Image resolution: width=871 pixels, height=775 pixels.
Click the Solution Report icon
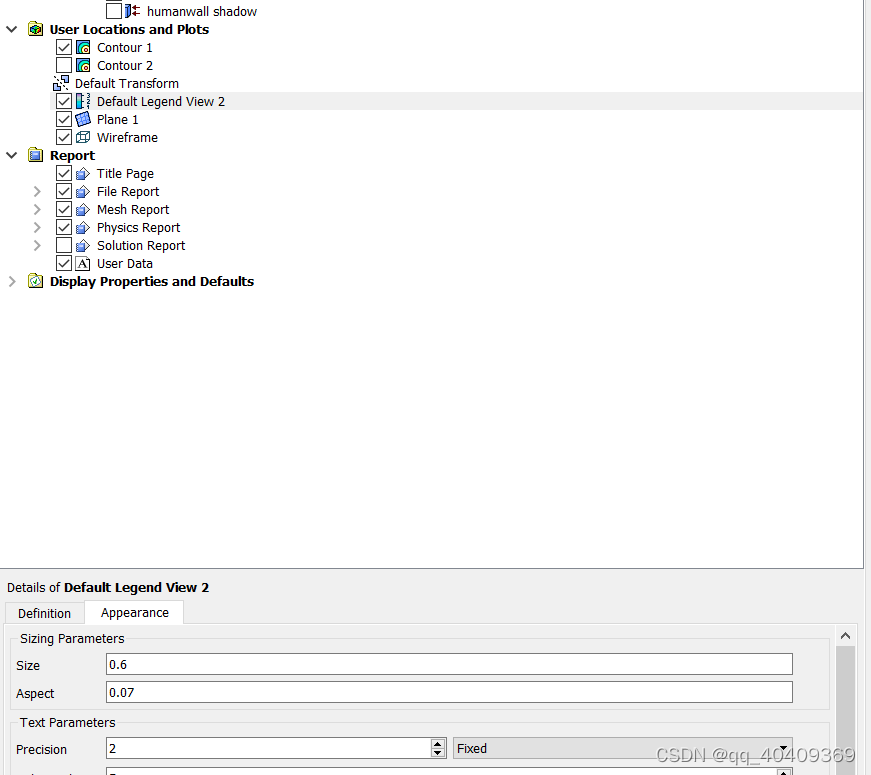83,245
